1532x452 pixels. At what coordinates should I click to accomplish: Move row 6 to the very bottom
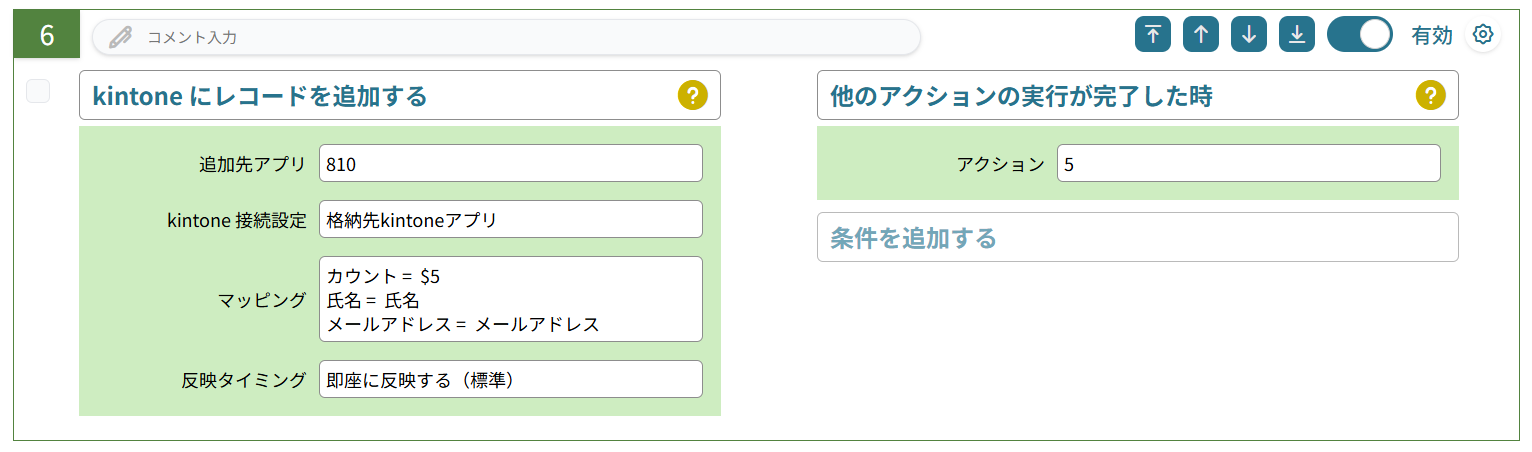[x=1297, y=34]
